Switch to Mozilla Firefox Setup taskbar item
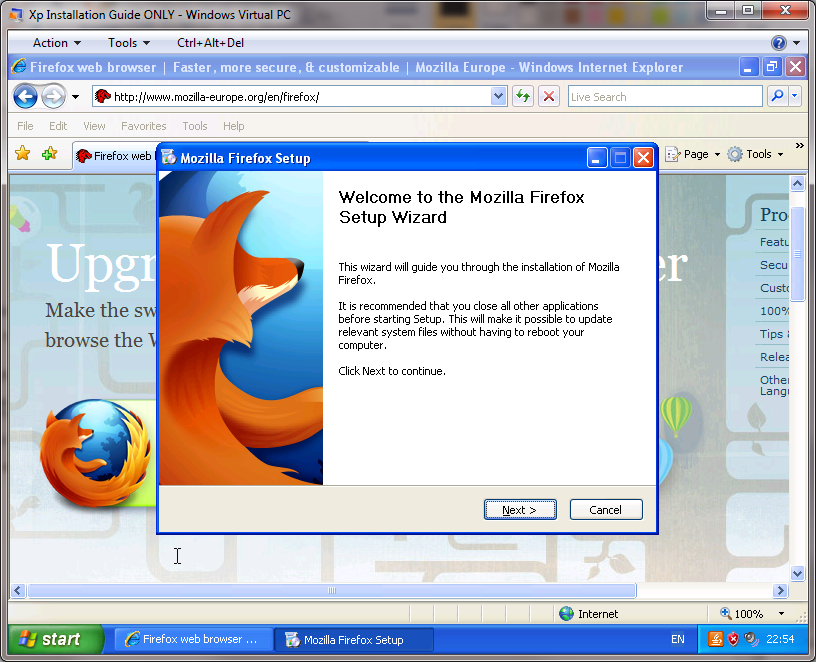816x662 pixels. 354,640
